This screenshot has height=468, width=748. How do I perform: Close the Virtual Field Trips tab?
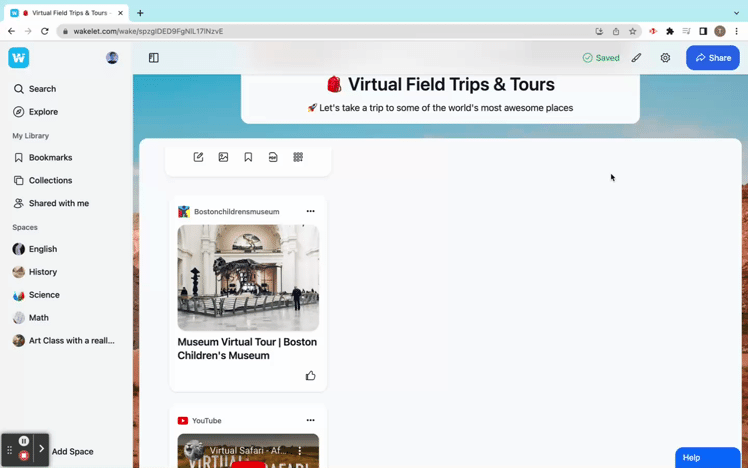pos(120,13)
